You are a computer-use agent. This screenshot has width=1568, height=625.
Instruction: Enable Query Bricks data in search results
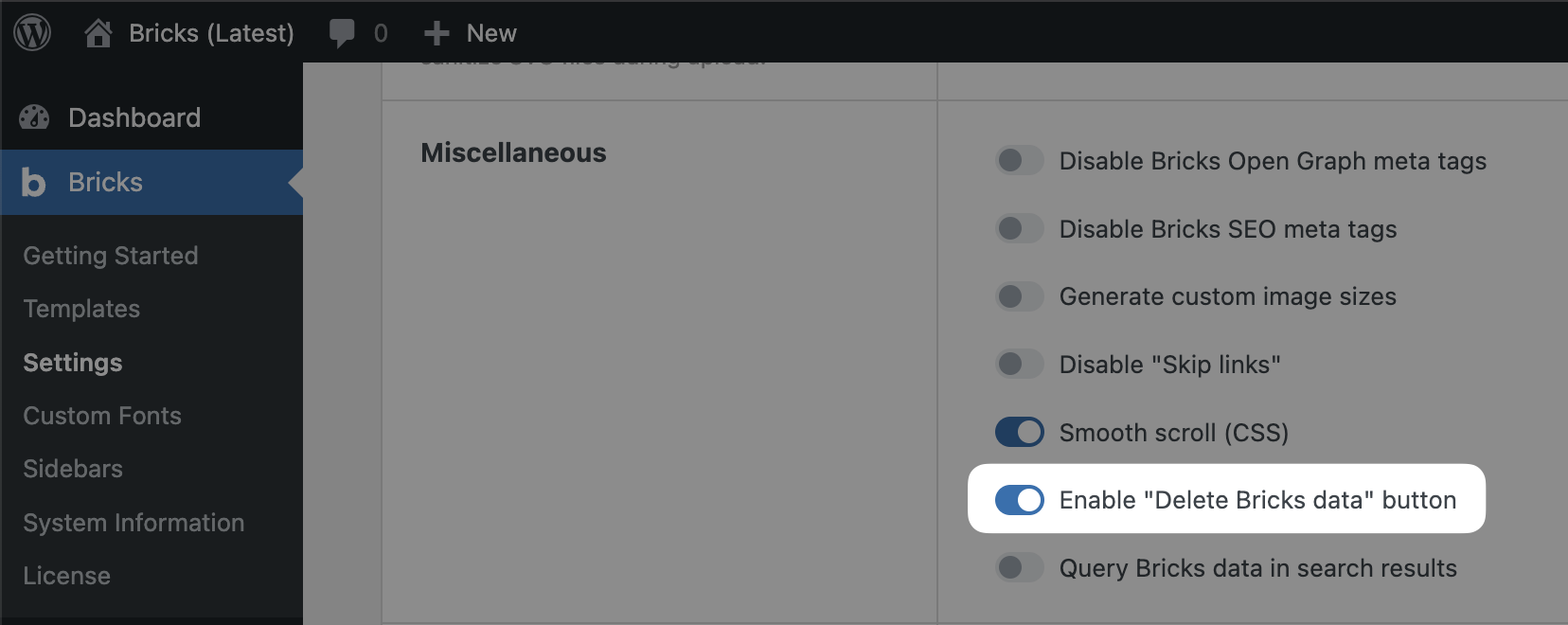(1020, 567)
